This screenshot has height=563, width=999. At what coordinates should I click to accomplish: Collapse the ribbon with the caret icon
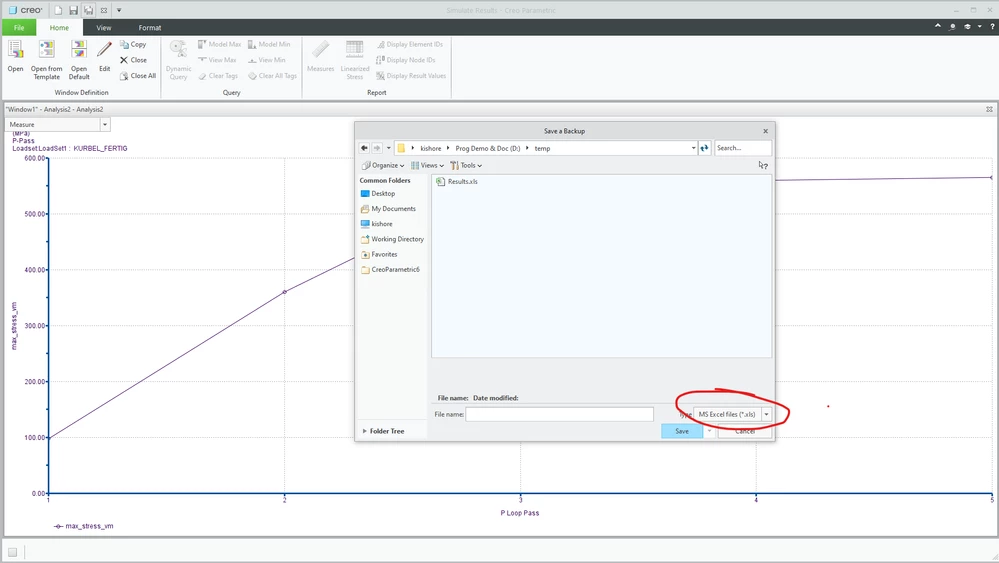click(938, 26)
